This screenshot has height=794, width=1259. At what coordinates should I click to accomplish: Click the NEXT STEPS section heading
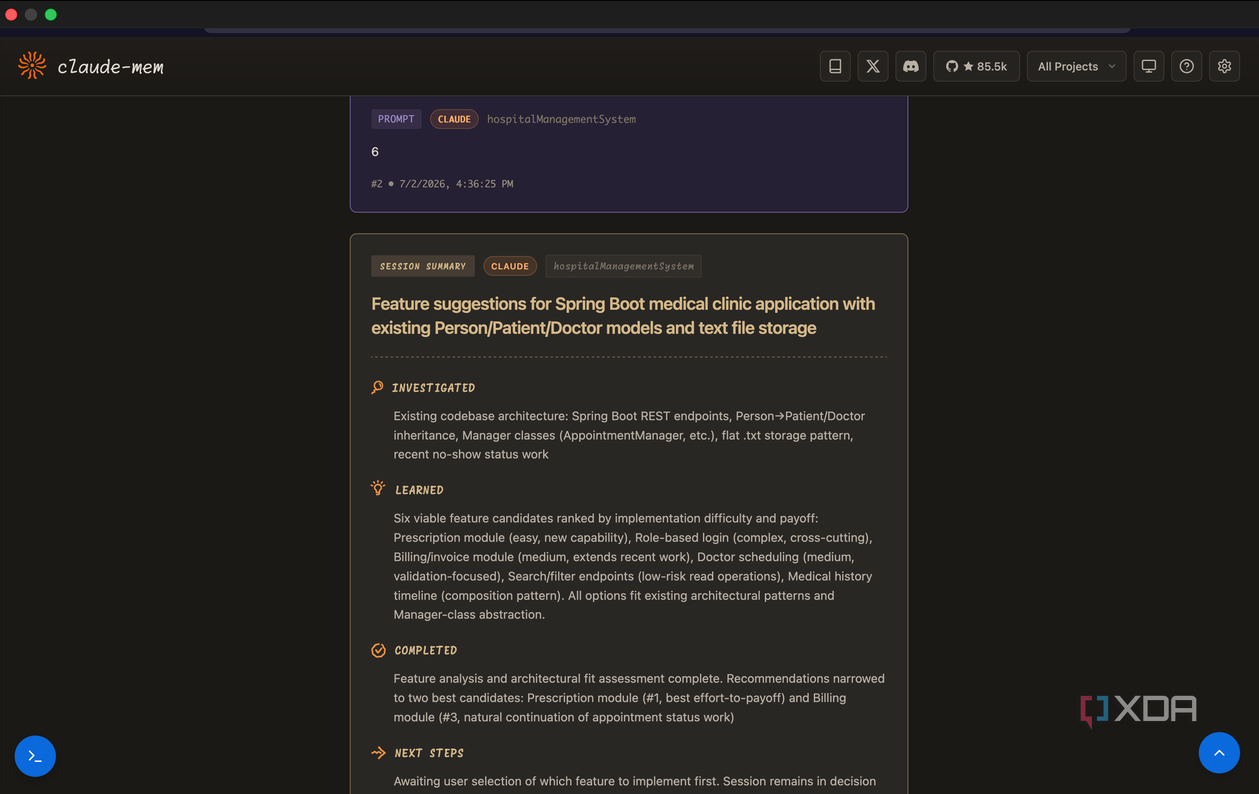[429, 753]
